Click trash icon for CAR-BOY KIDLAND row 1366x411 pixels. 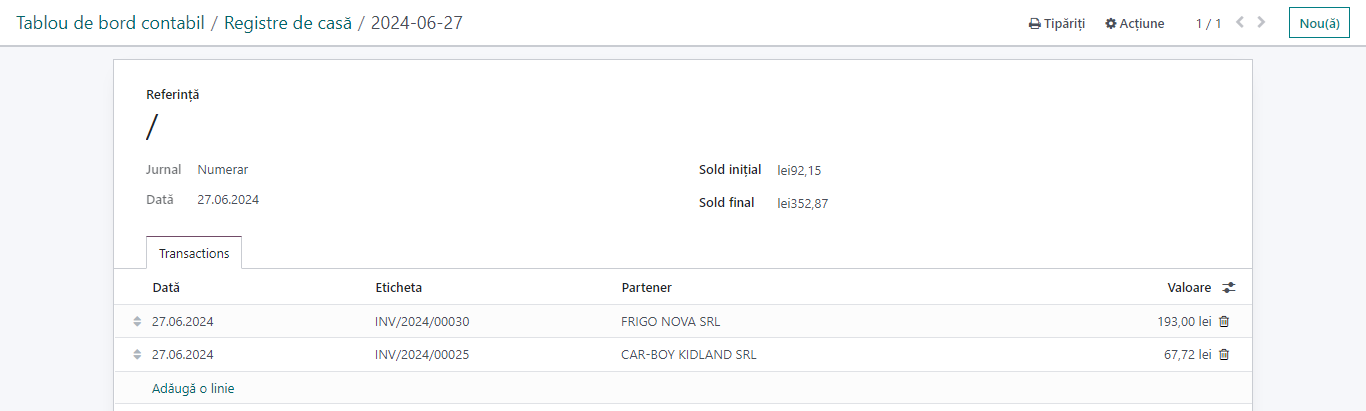pyautogui.click(x=1224, y=354)
